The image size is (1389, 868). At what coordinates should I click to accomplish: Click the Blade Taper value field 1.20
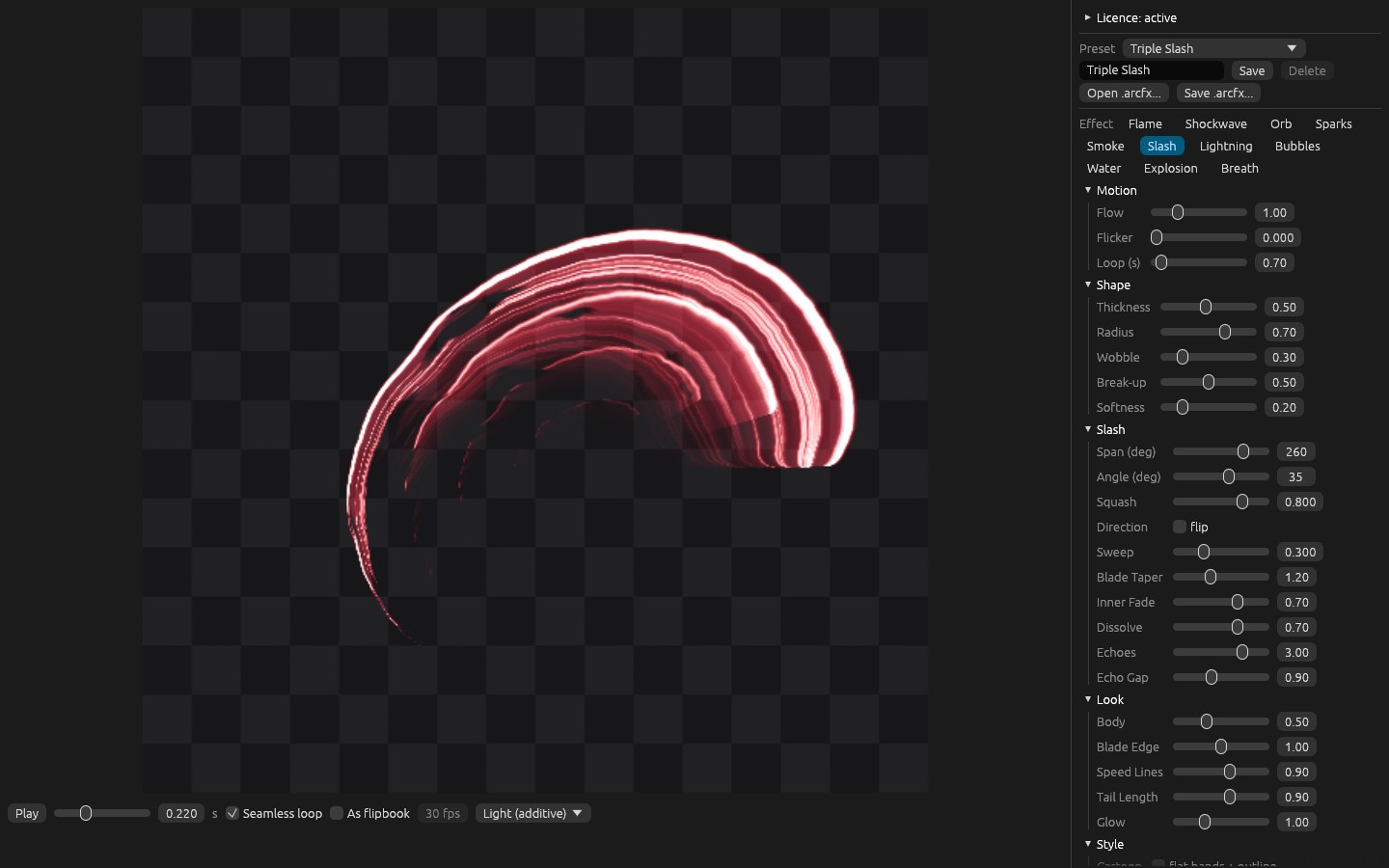(1297, 577)
